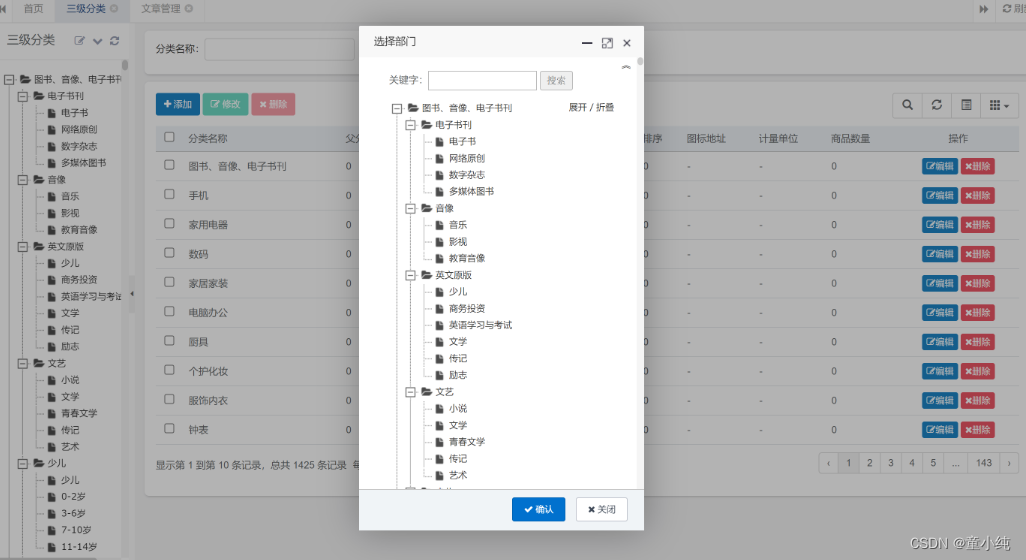The height and width of the screenshot is (560, 1026).
Task: Go to page 2 in pagination
Action: click(x=870, y=463)
